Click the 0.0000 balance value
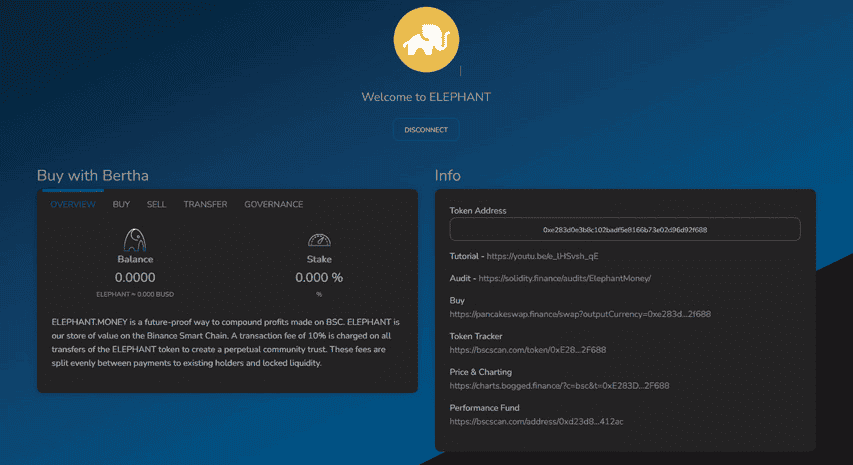The width and height of the screenshot is (853, 465). pyautogui.click(x=135, y=278)
